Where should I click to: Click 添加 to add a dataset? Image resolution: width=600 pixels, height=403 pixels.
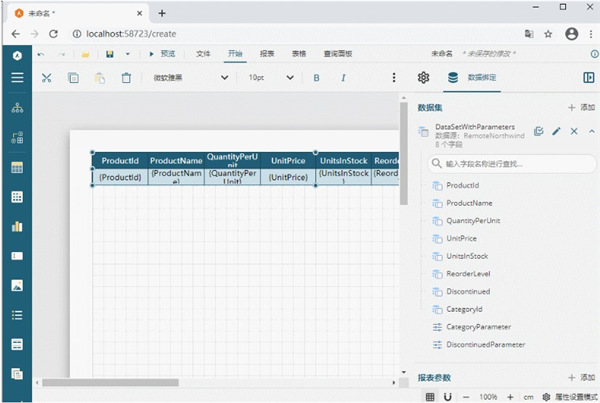click(x=579, y=107)
